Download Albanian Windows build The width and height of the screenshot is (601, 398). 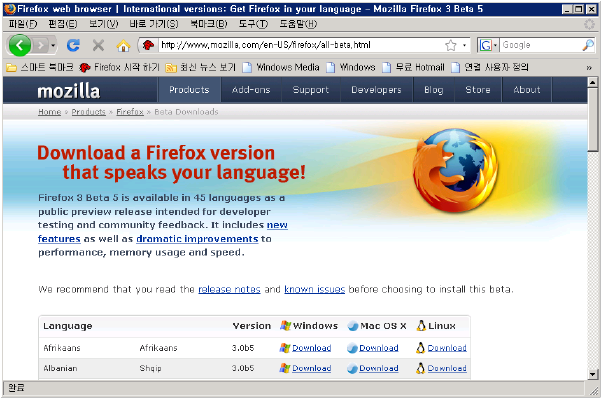tap(312, 368)
